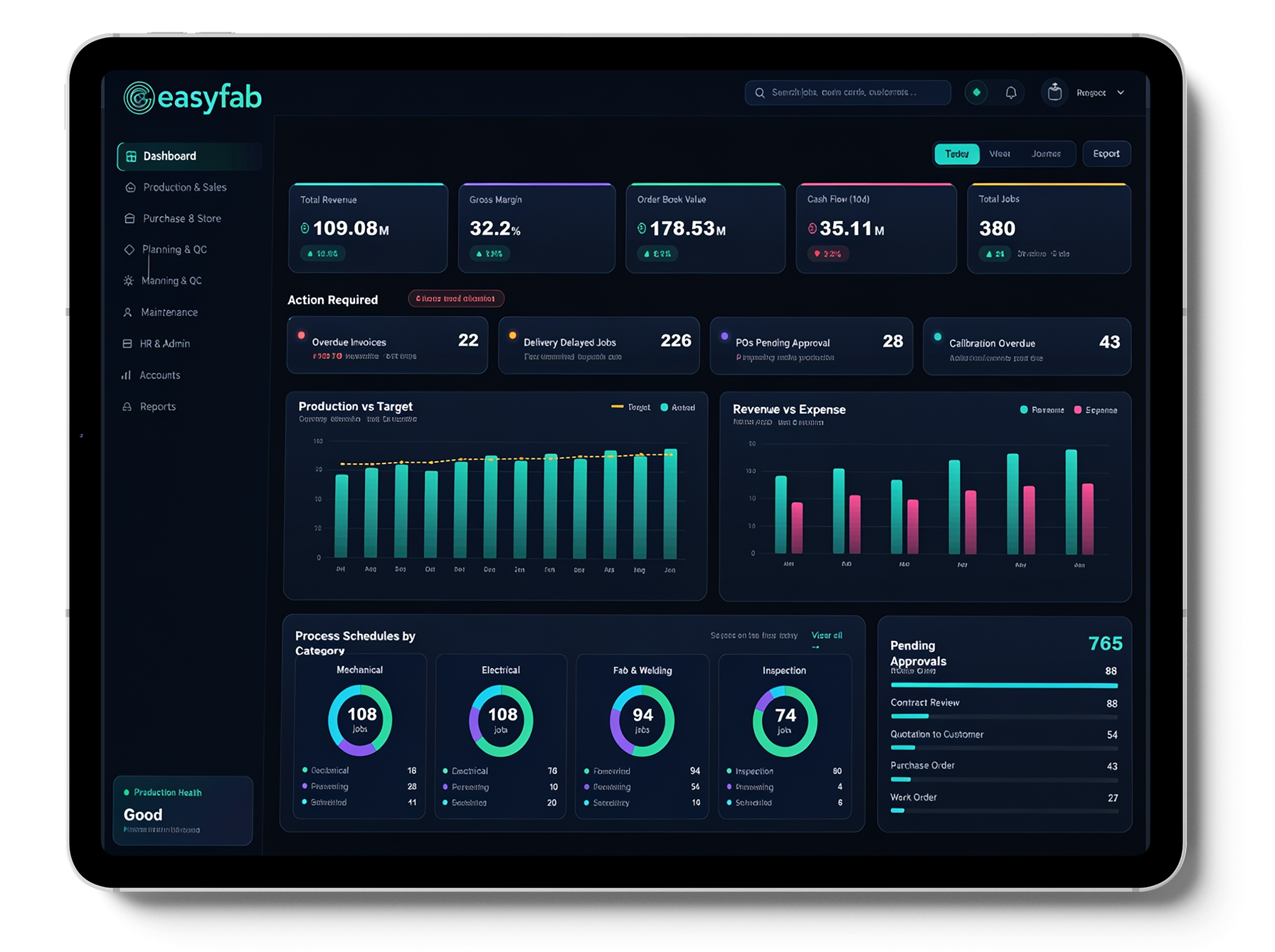Image resolution: width=1275 pixels, height=952 pixels.
Task: Open HR & Admin menu item
Action: [x=164, y=344]
